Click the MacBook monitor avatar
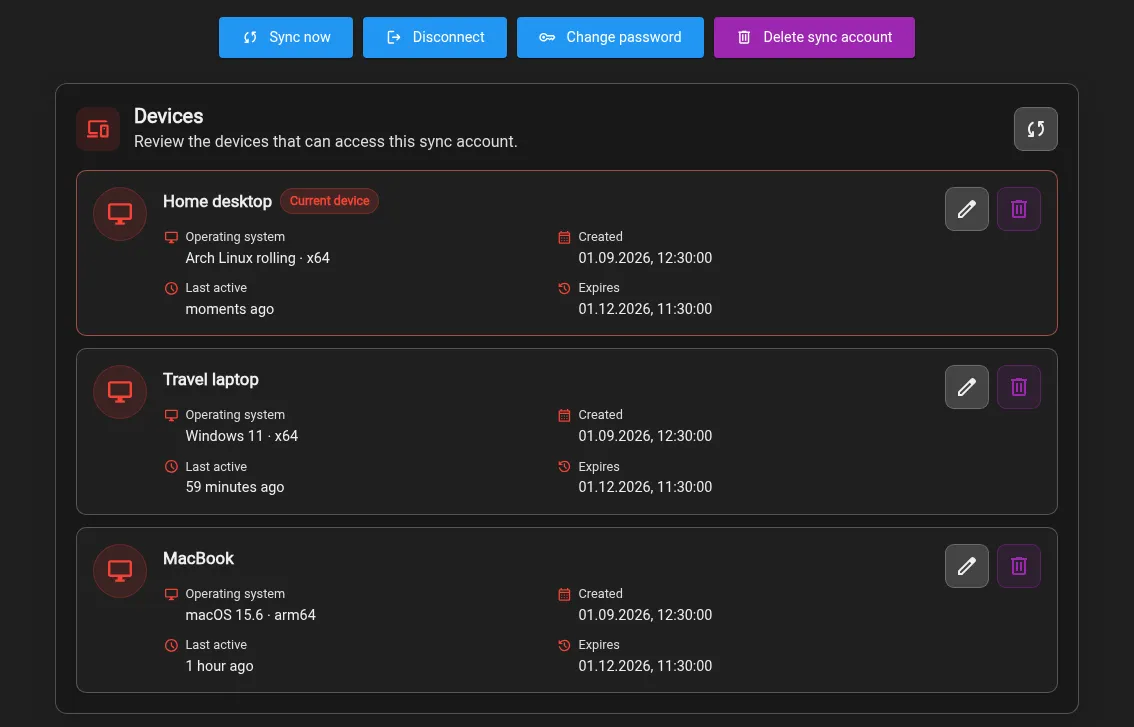This screenshot has width=1134, height=727. pos(120,571)
